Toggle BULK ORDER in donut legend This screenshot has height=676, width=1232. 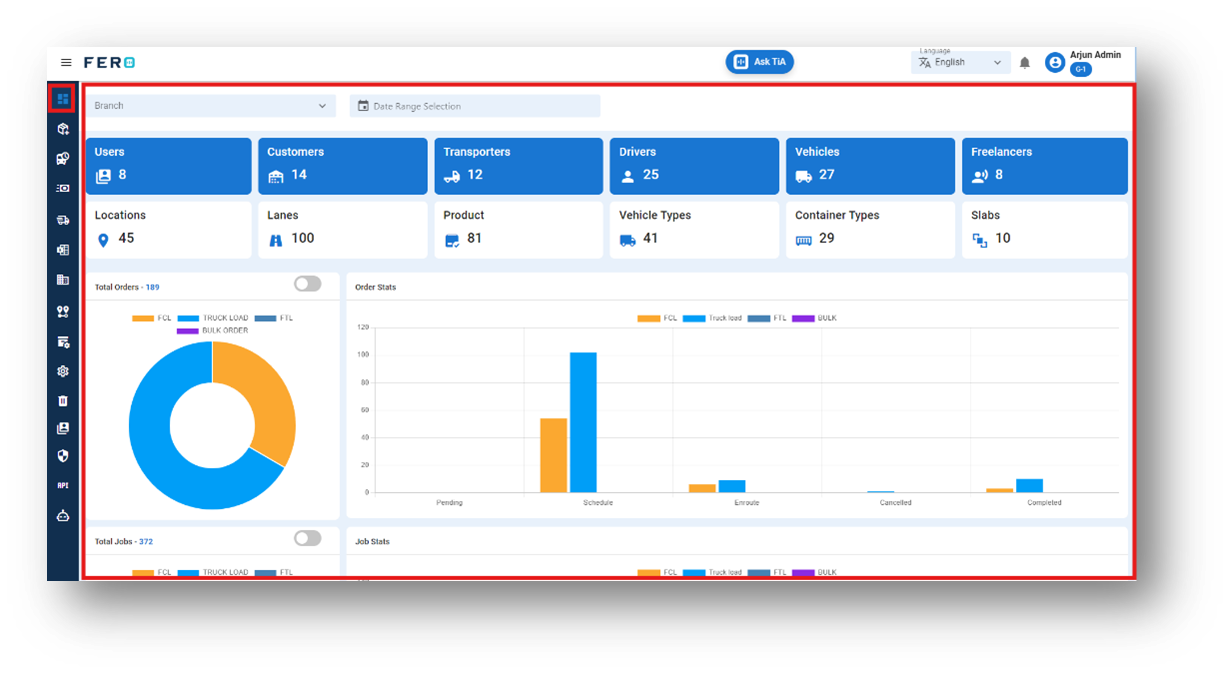[x=212, y=331]
